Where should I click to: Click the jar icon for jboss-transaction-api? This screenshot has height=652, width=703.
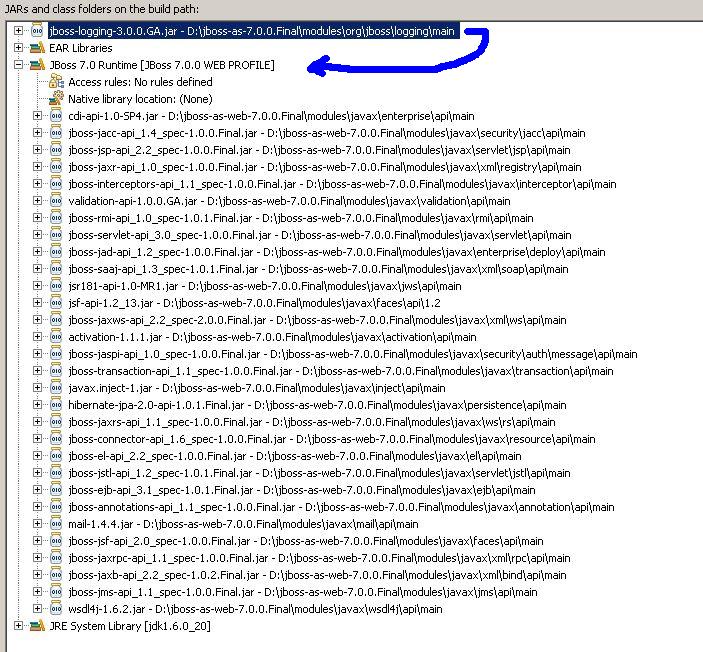[56, 371]
